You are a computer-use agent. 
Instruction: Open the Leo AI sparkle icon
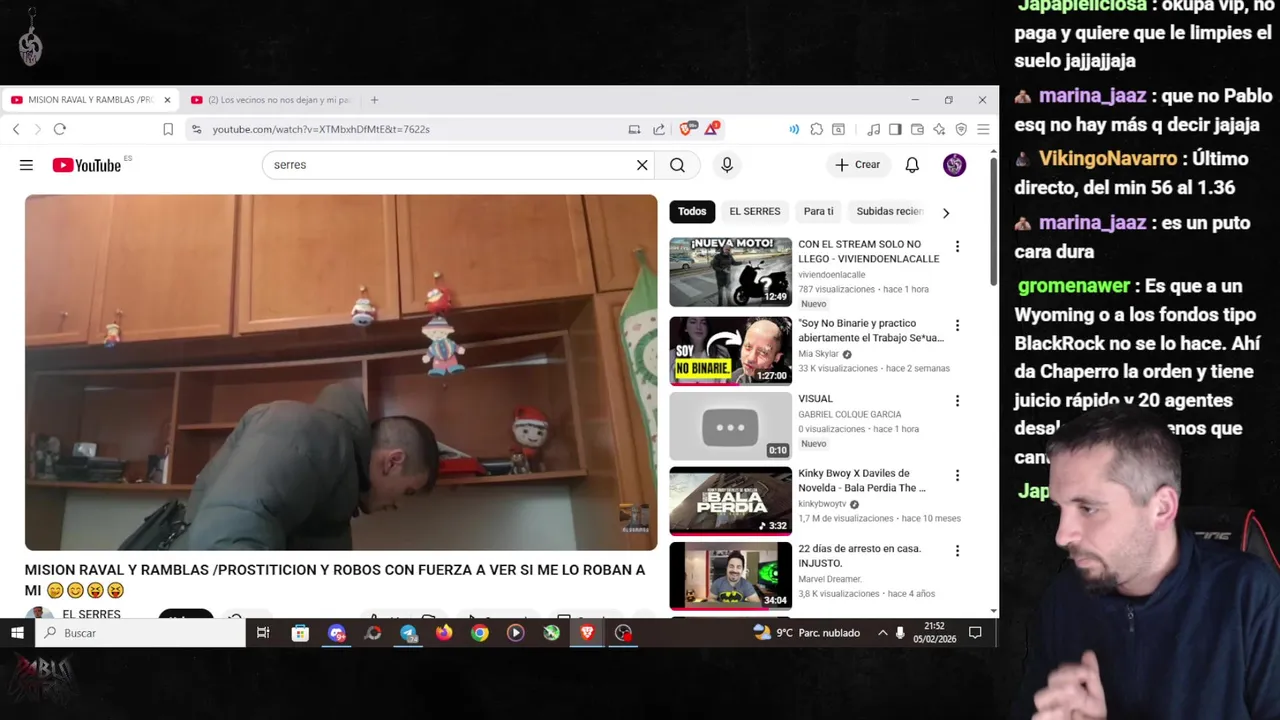pyautogui.click(x=939, y=129)
